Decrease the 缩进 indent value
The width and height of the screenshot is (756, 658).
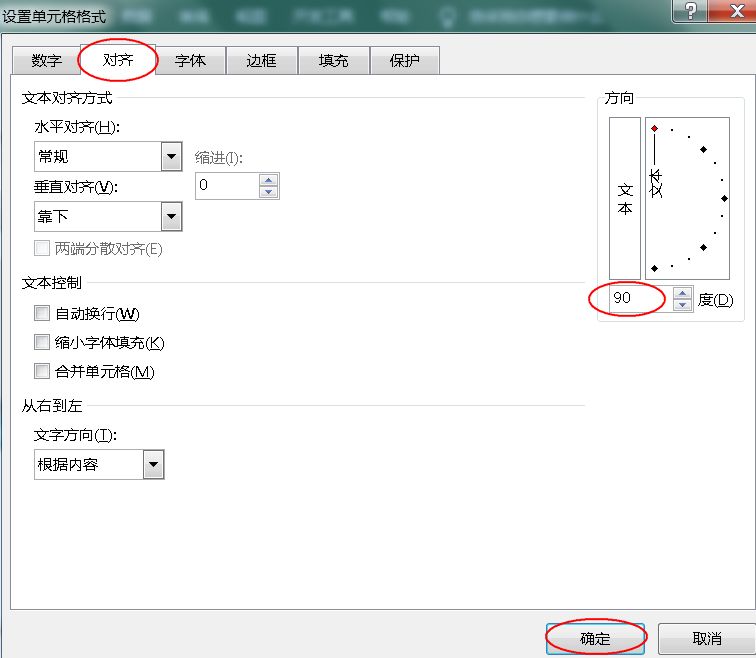click(x=269, y=192)
